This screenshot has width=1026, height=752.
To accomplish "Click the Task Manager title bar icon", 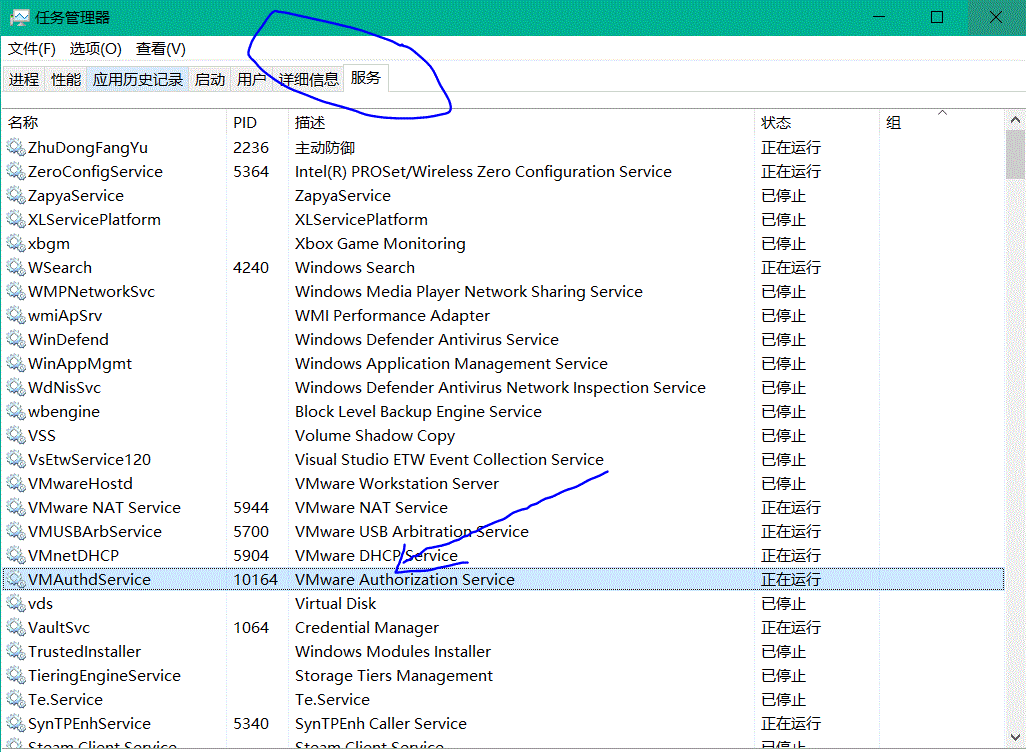I will [20, 18].
